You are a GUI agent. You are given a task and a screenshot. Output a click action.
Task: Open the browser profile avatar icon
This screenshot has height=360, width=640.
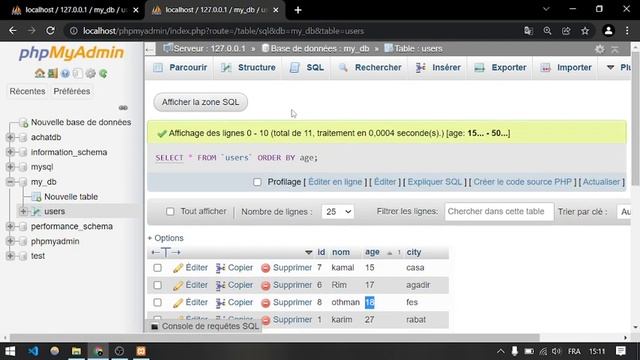click(608, 31)
